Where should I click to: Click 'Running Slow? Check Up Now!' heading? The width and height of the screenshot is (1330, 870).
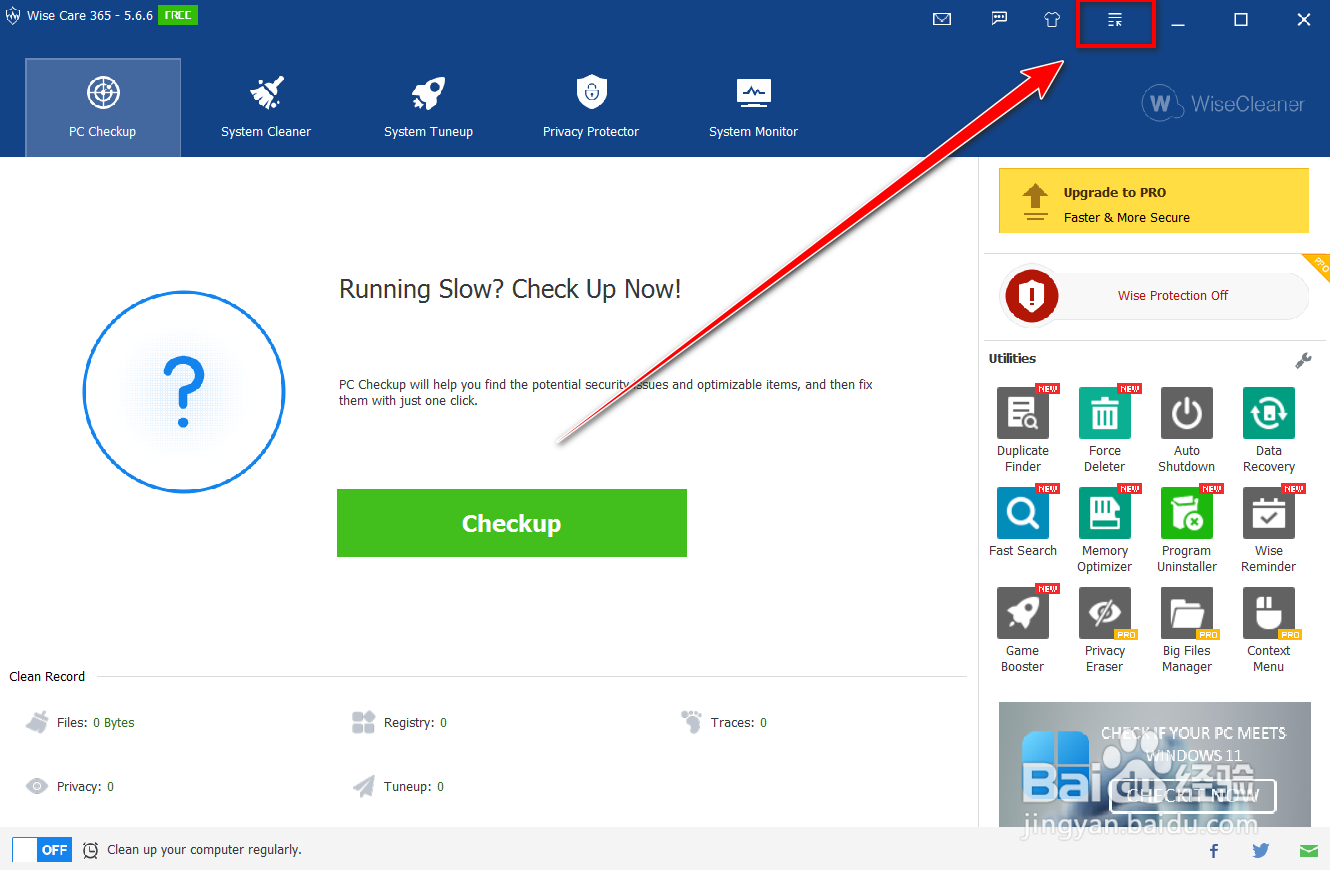pos(510,290)
